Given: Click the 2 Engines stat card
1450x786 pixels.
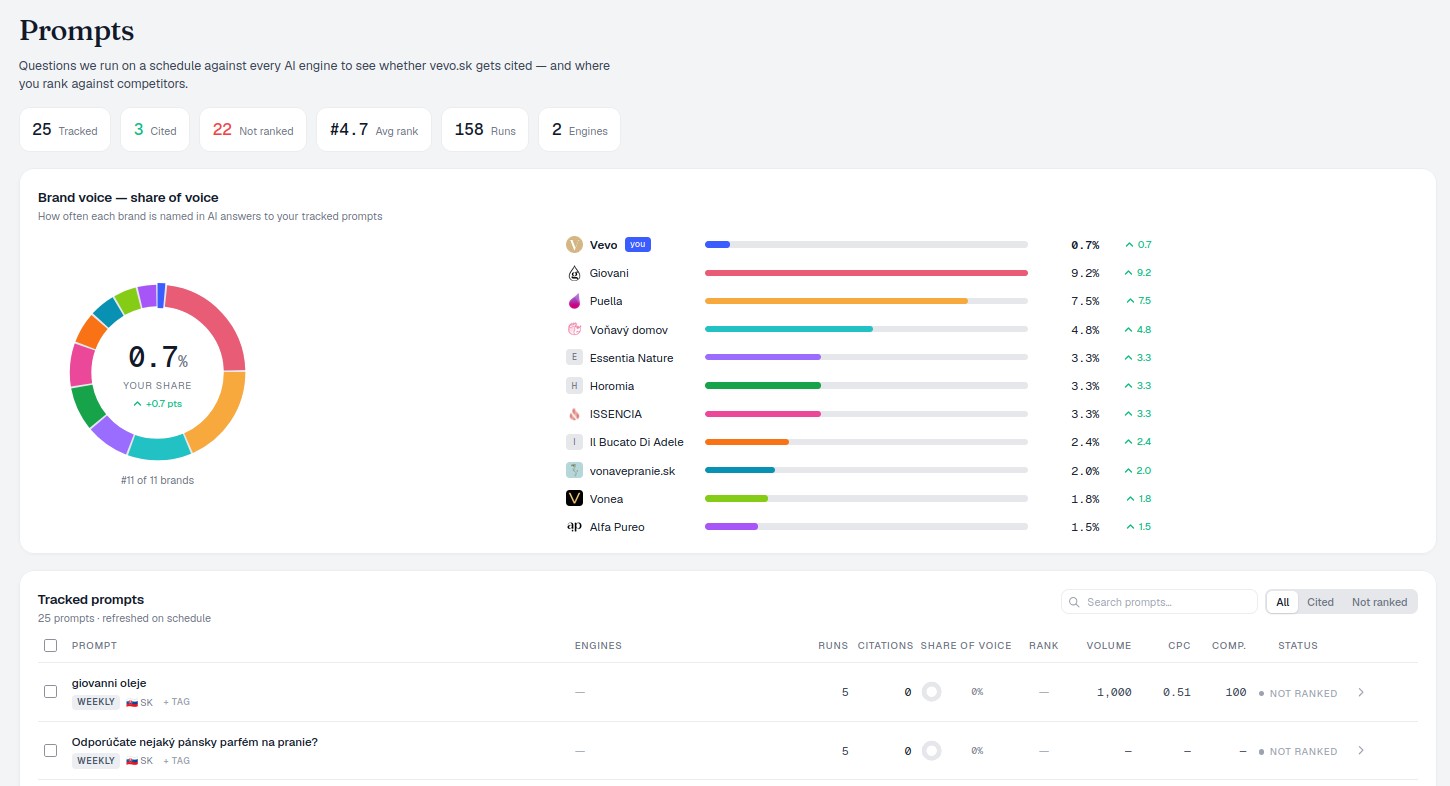Looking at the screenshot, I should (579, 130).
